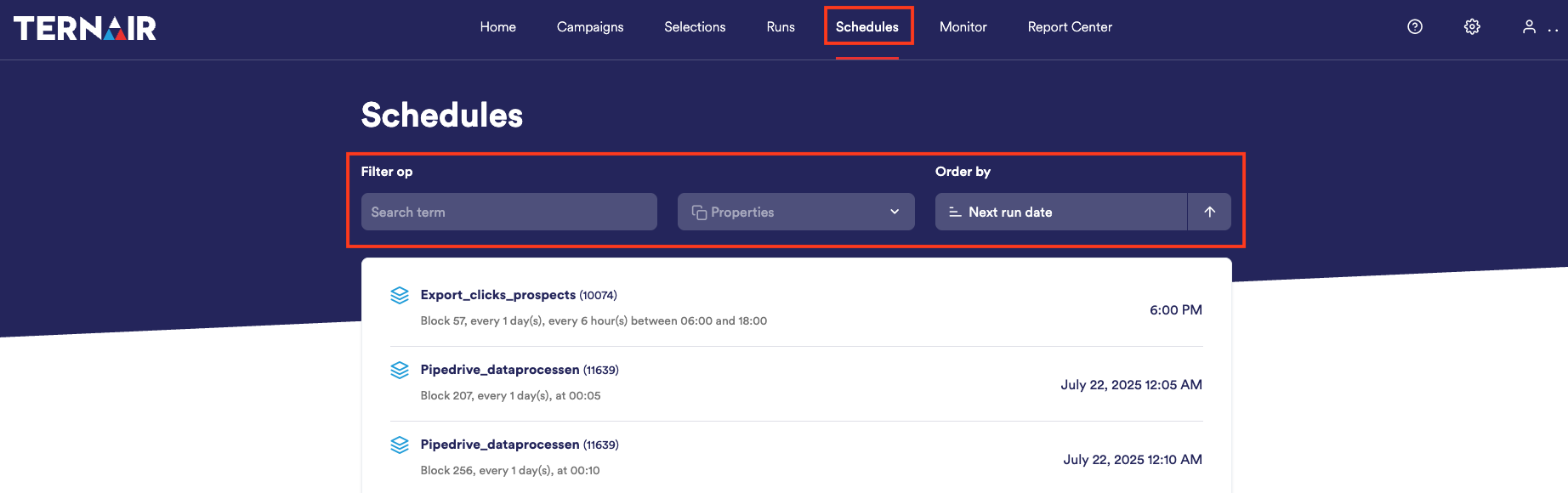1568x493 pixels.
Task: Click layers icon for Block 207 schedule
Action: [x=400, y=371]
